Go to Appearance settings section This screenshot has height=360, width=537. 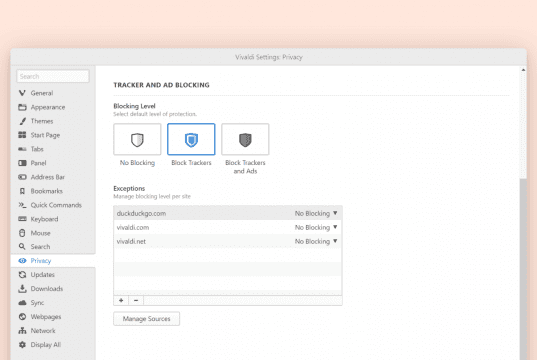pos(48,107)
